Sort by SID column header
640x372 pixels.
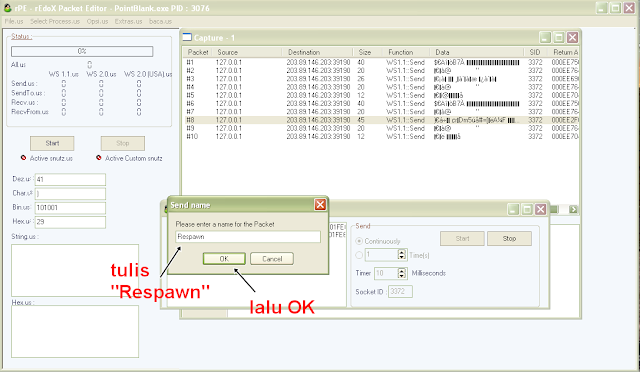pyautogui.click(x=535, y=52)
